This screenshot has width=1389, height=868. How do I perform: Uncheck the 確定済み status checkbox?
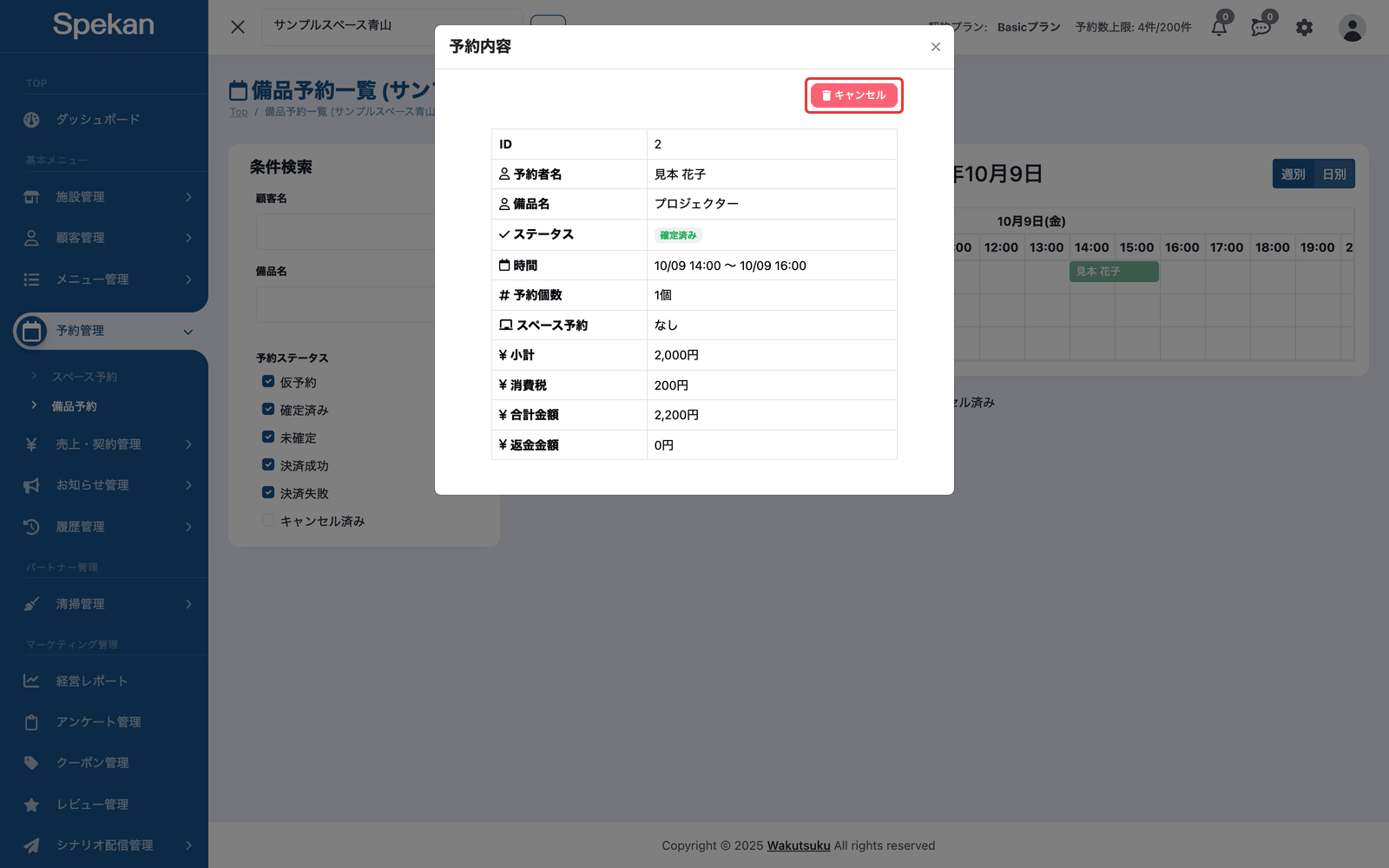(268, 409)
